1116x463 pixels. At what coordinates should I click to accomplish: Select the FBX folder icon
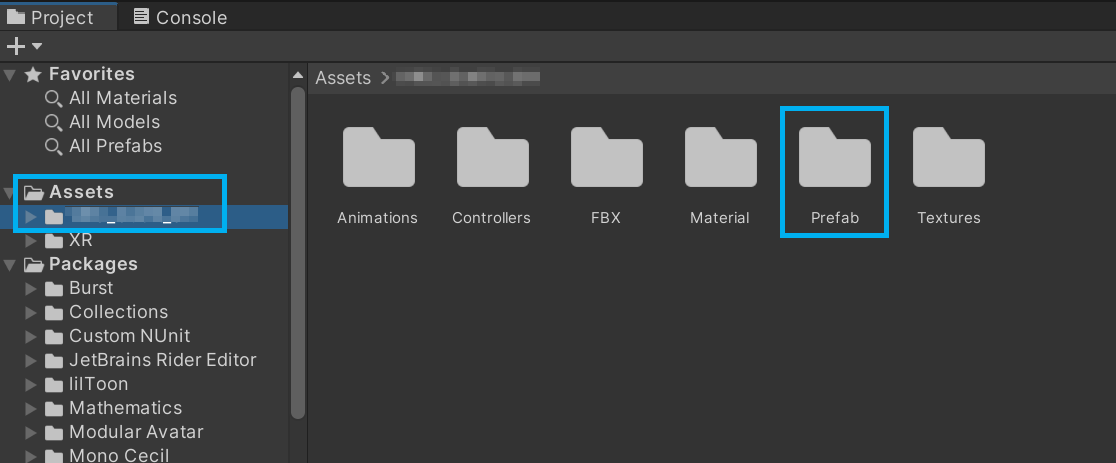point(606,157)
